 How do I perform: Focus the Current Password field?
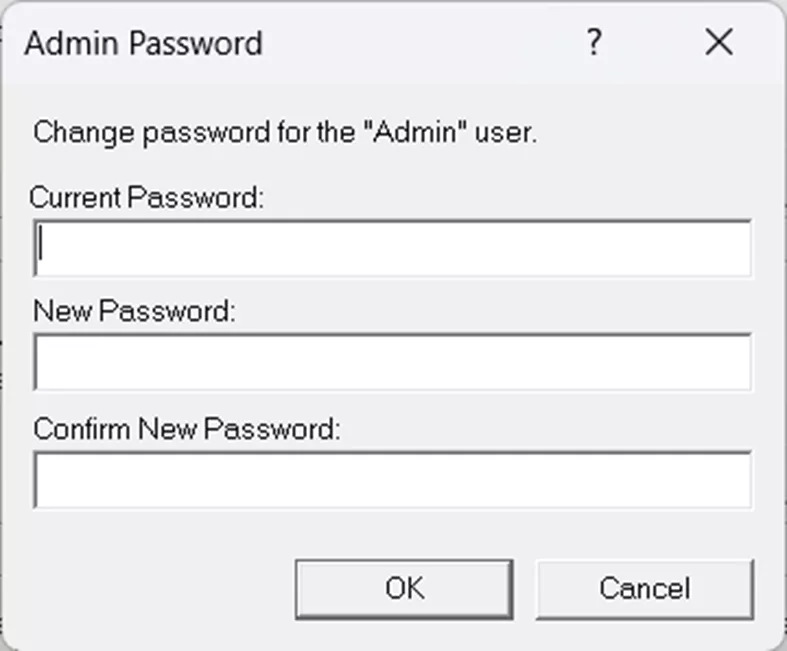pos(392,248)
